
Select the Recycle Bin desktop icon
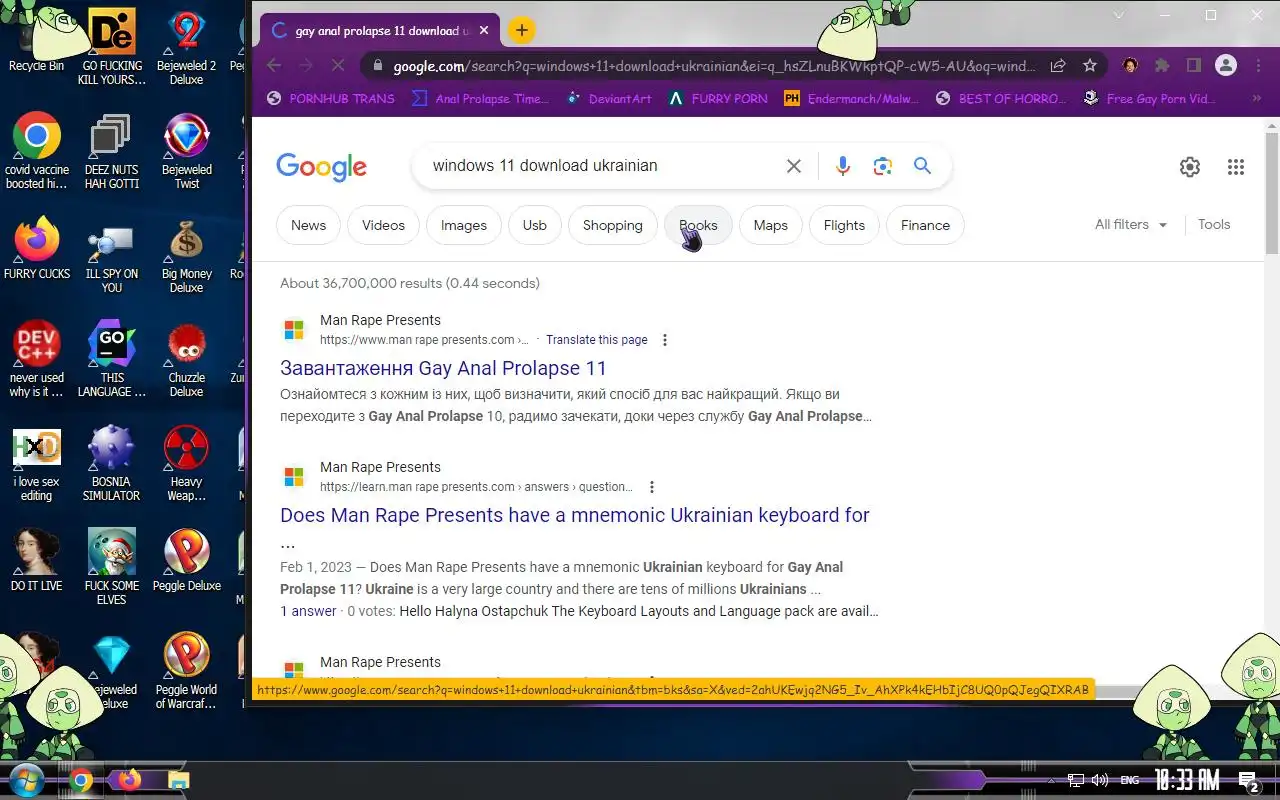click(x=36, y=42)
